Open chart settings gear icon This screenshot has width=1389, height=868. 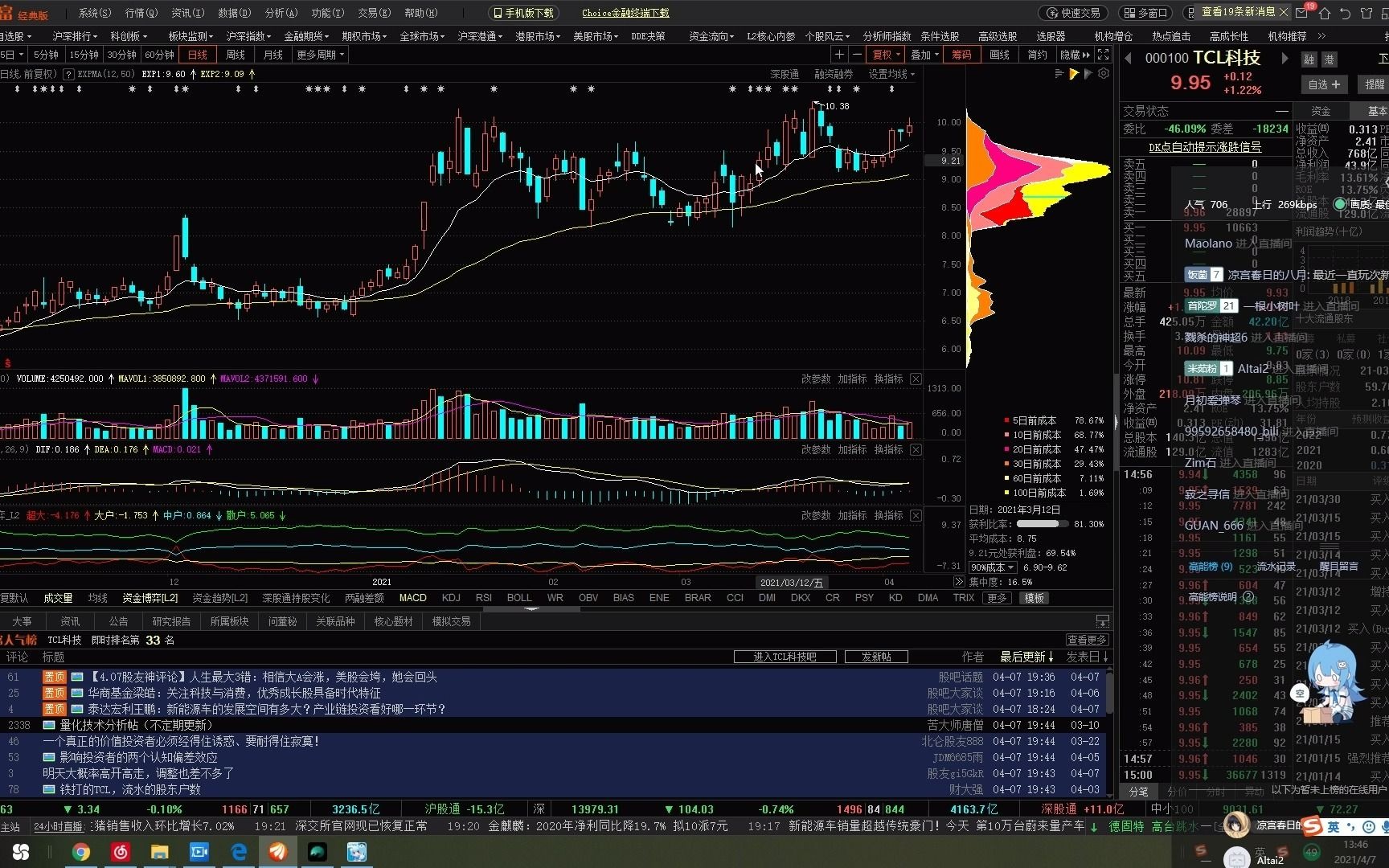[x=1104, y=73]
